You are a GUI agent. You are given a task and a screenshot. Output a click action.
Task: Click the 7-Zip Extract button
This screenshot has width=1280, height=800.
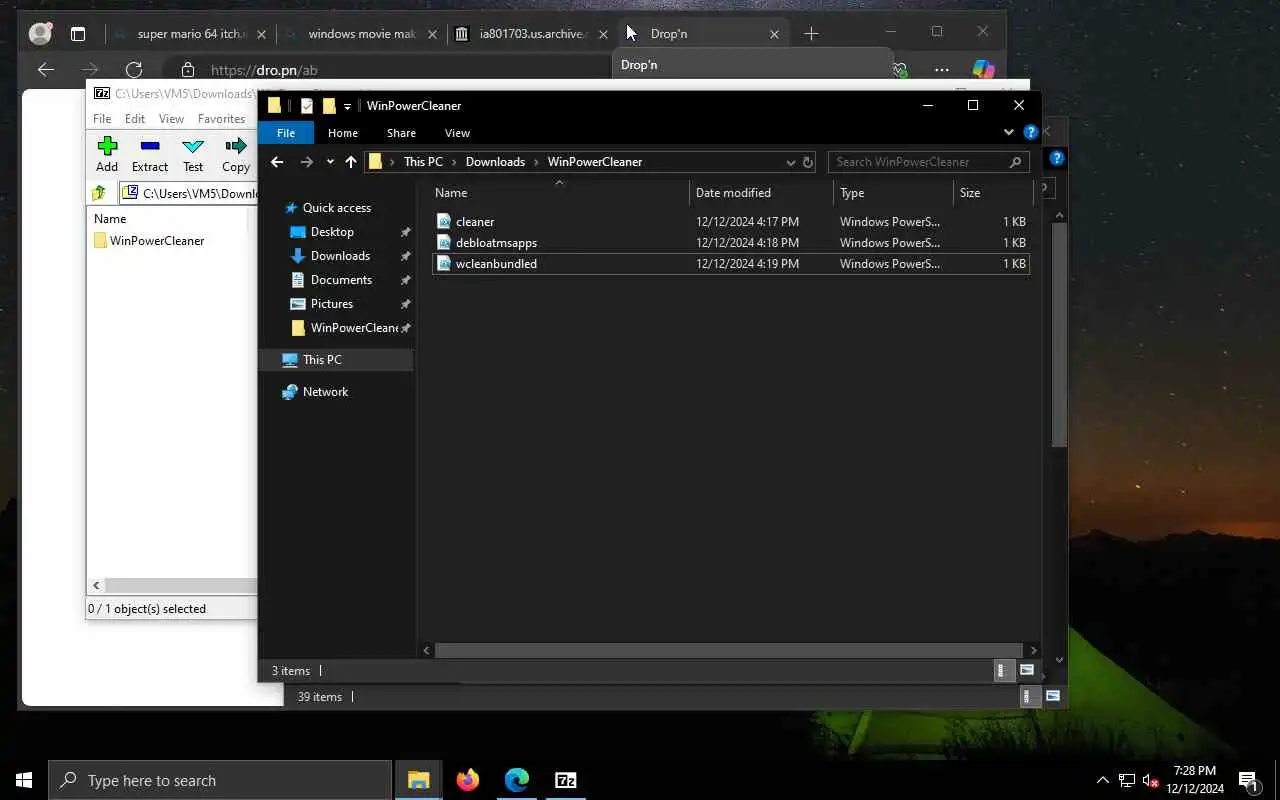150,154
